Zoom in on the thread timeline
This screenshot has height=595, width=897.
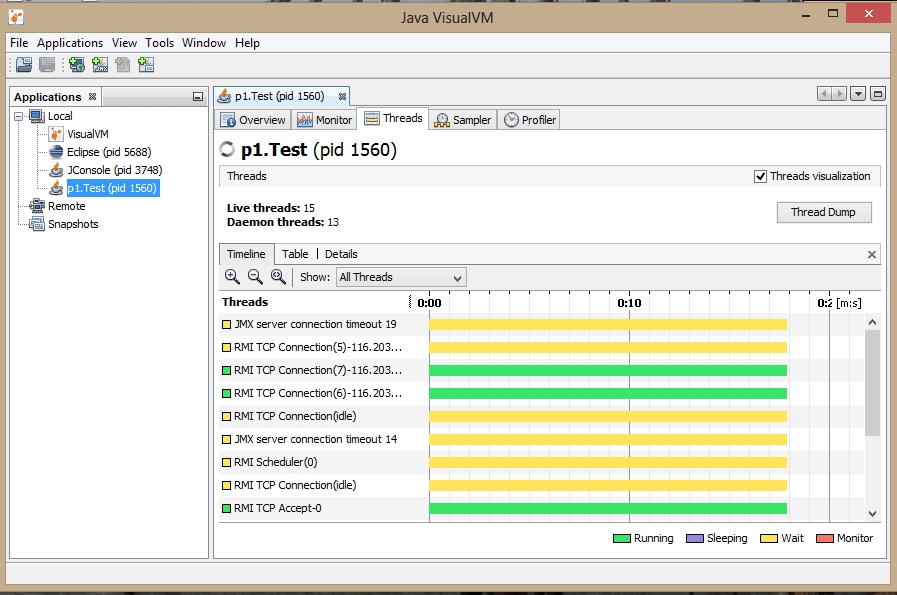pos(230,277)
